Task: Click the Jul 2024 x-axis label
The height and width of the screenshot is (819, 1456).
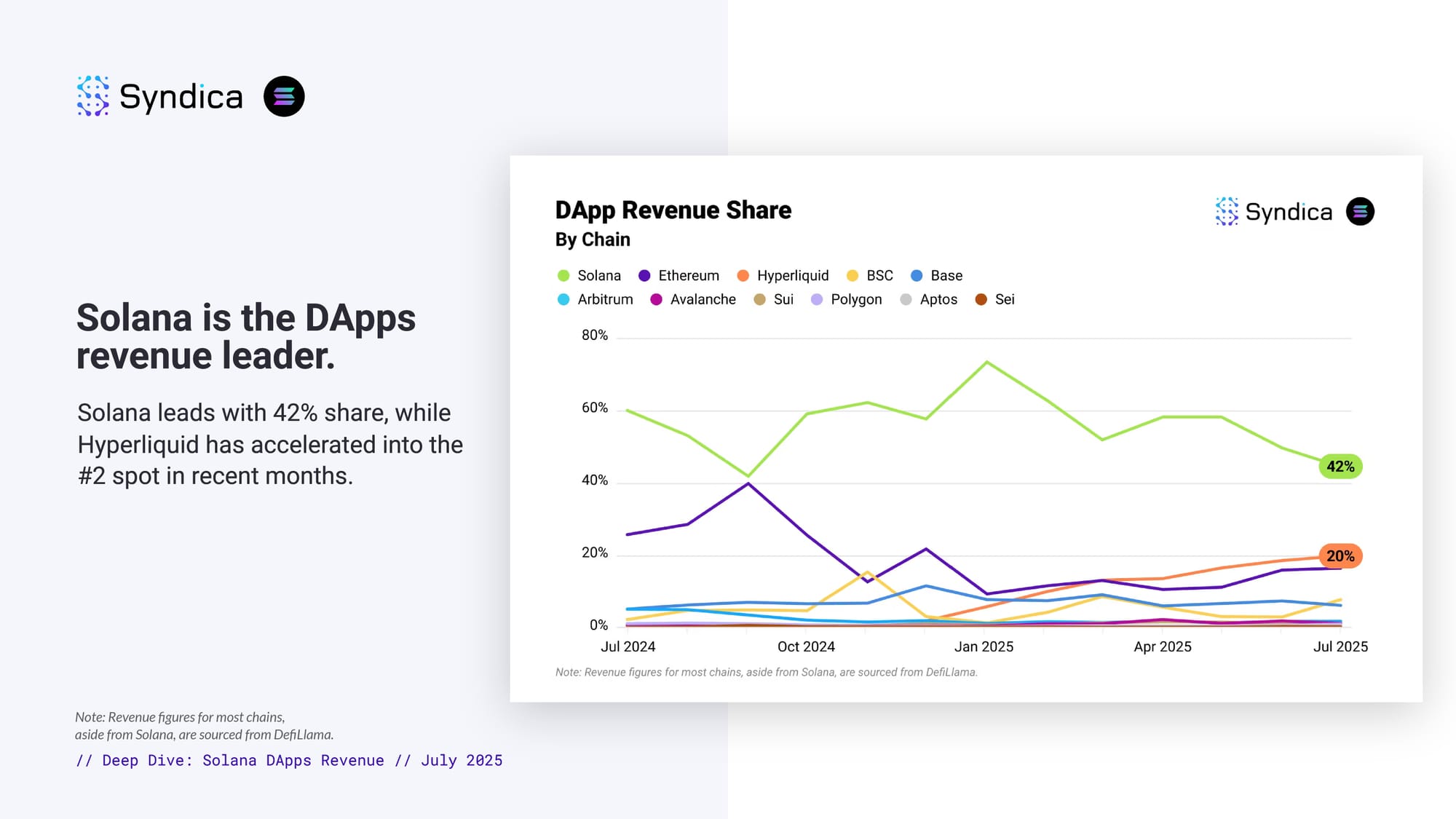Action: point(628,646)
